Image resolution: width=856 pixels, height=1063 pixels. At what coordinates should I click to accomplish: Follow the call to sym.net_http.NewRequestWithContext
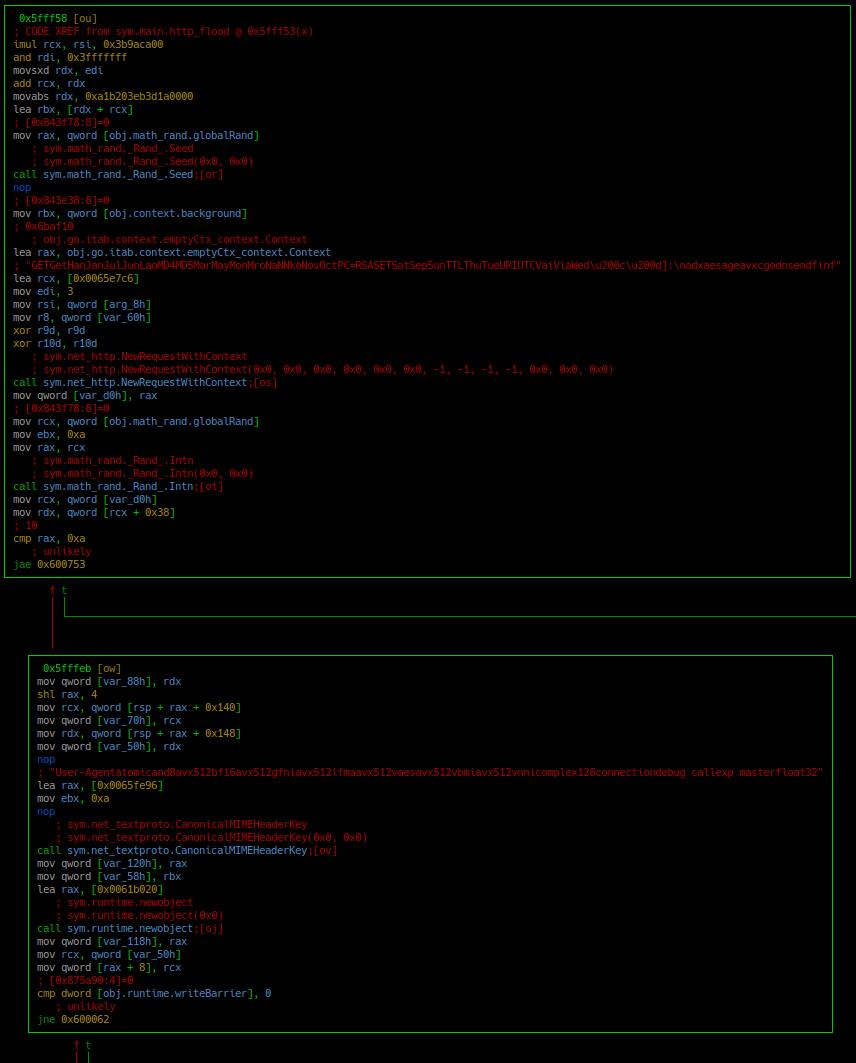[x=145, y=383]
